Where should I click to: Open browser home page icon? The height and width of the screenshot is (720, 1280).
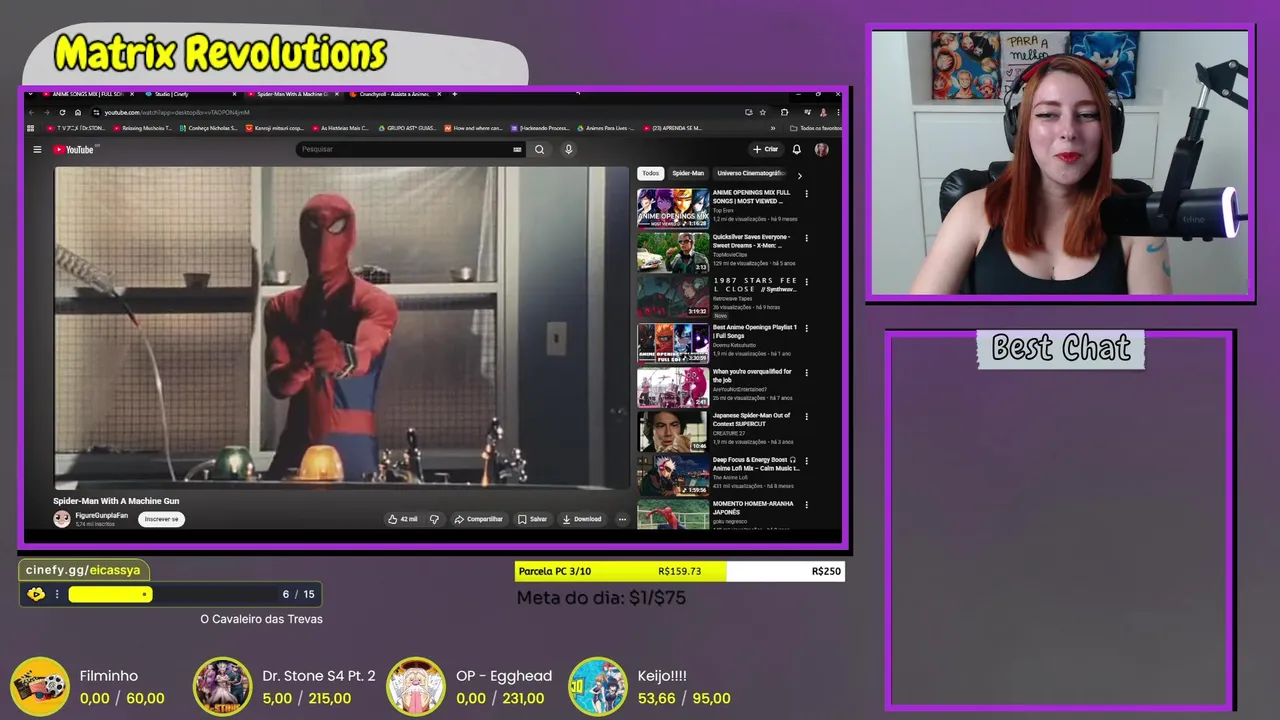78,112
